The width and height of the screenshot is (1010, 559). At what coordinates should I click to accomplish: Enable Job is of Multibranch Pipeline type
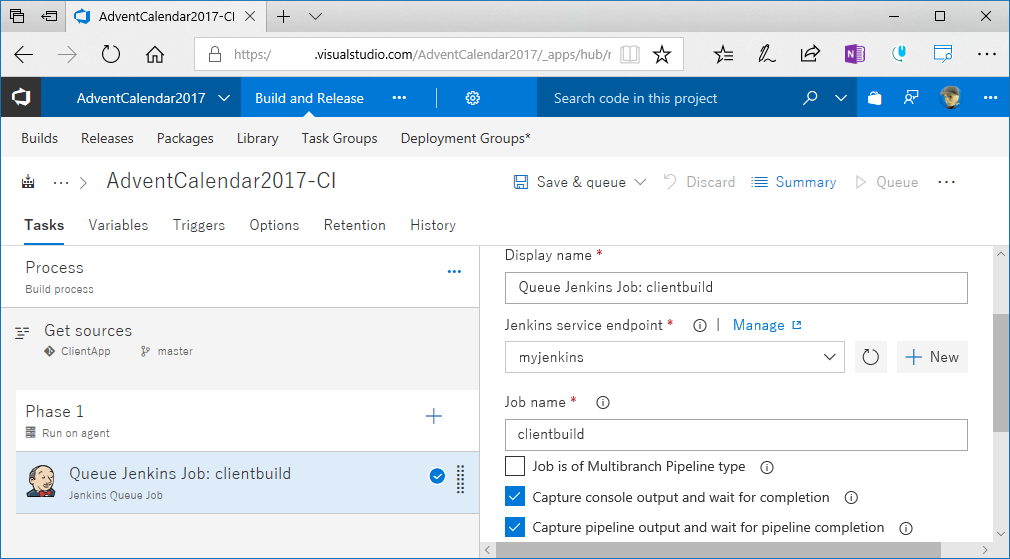click(515, 466)
